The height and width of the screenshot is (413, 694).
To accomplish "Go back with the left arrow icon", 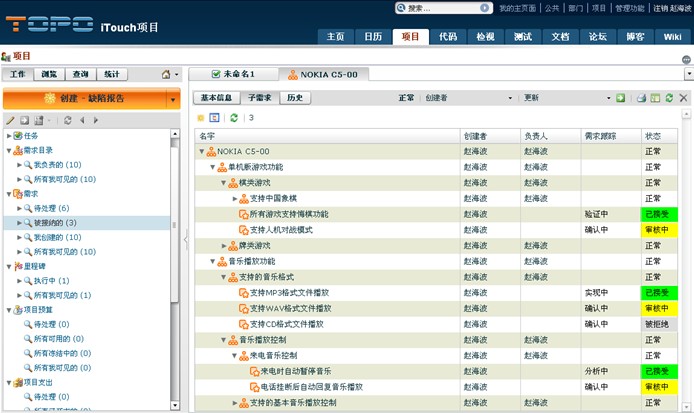I will click(x=82, y=120).
